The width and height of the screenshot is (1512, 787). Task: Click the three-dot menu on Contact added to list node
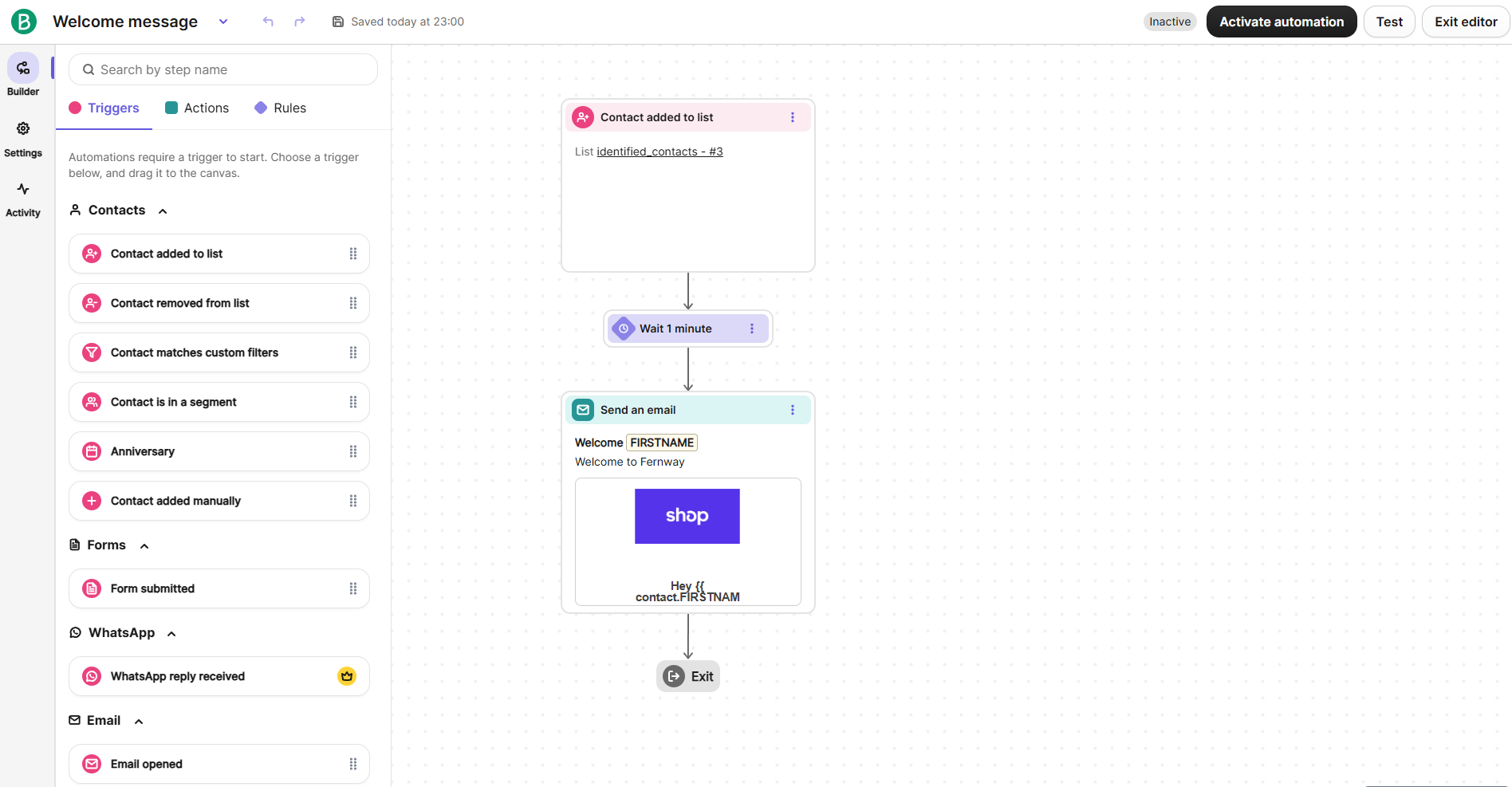[792, 117]
